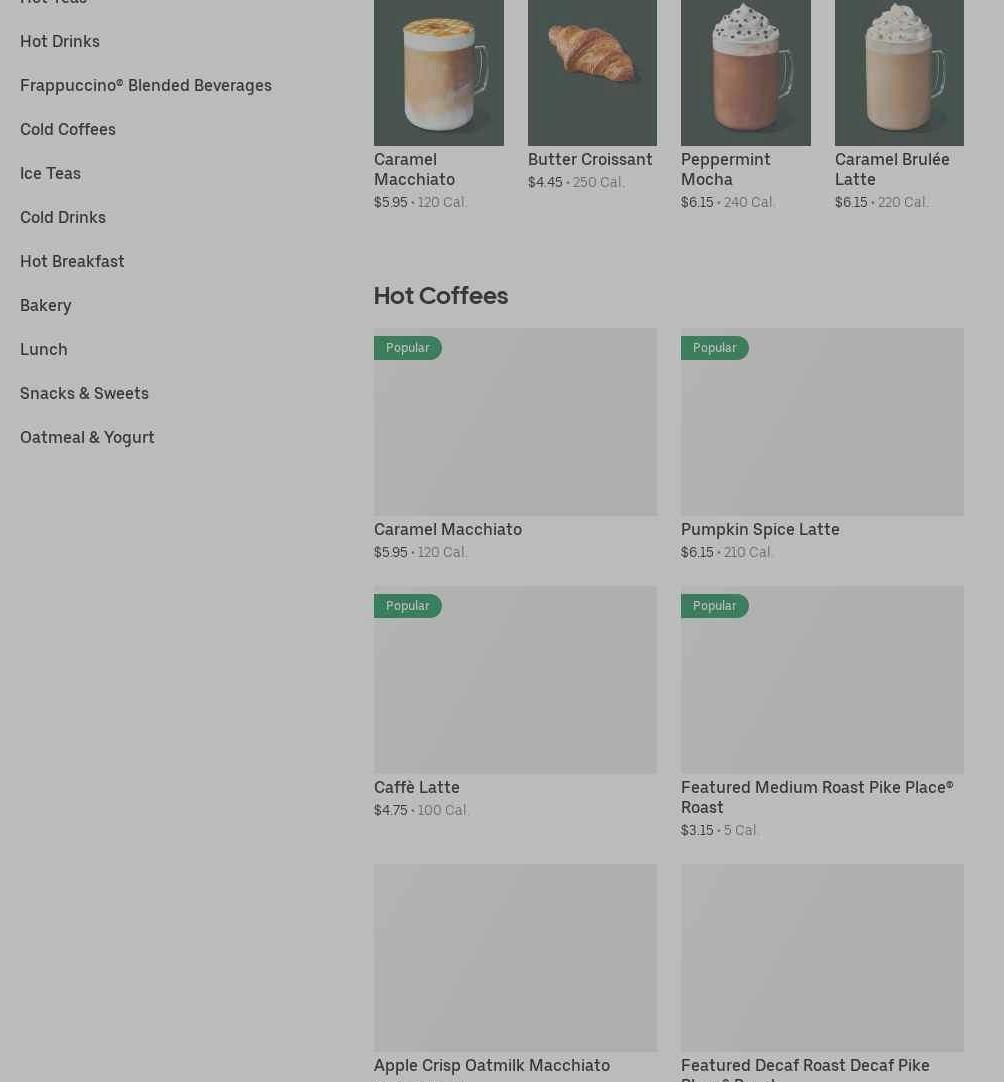1004x1082 pixels.
Task: Click featured Caramel Macchiato mug photo
Action: tap(439, 72)
